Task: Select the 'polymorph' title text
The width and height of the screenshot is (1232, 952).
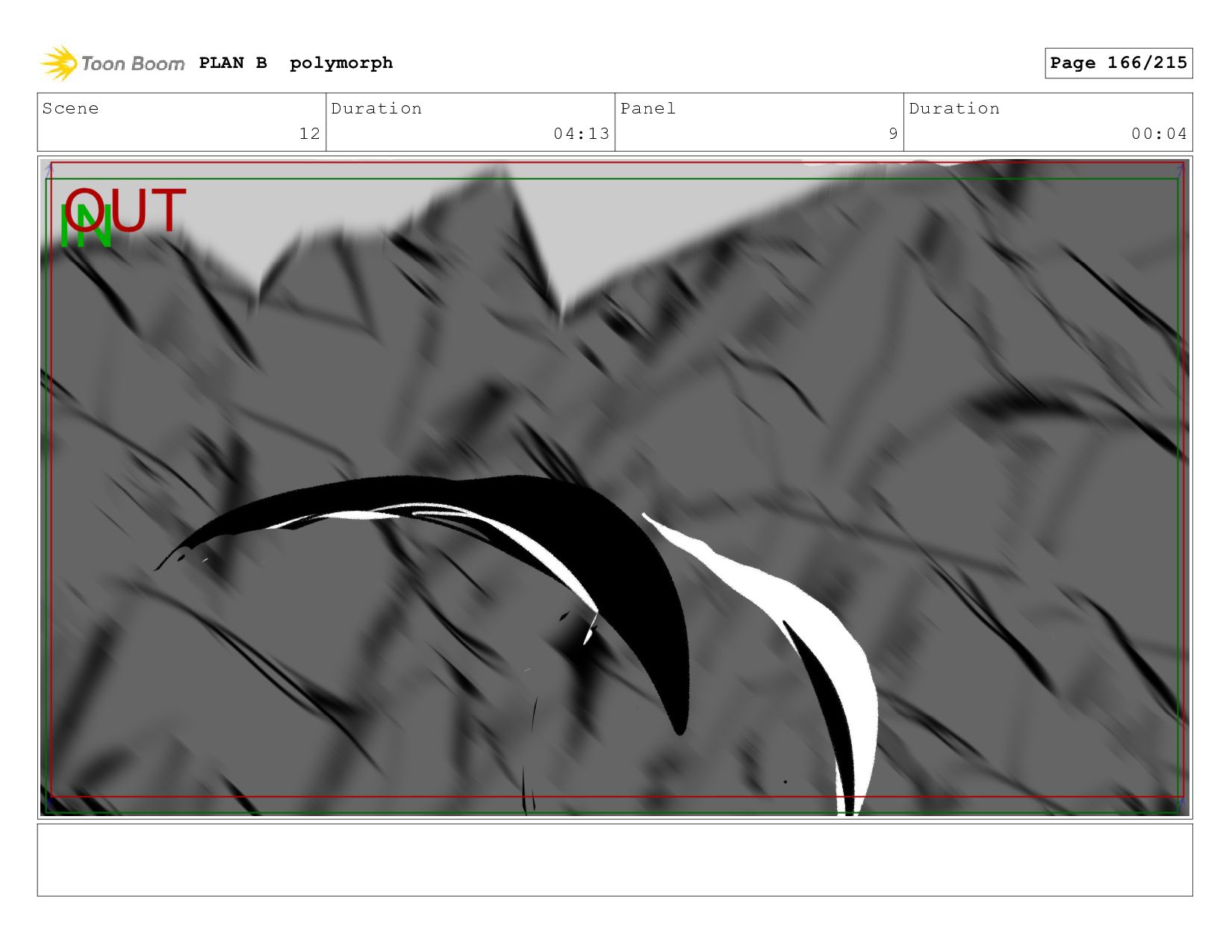Action: pos(341,63)
